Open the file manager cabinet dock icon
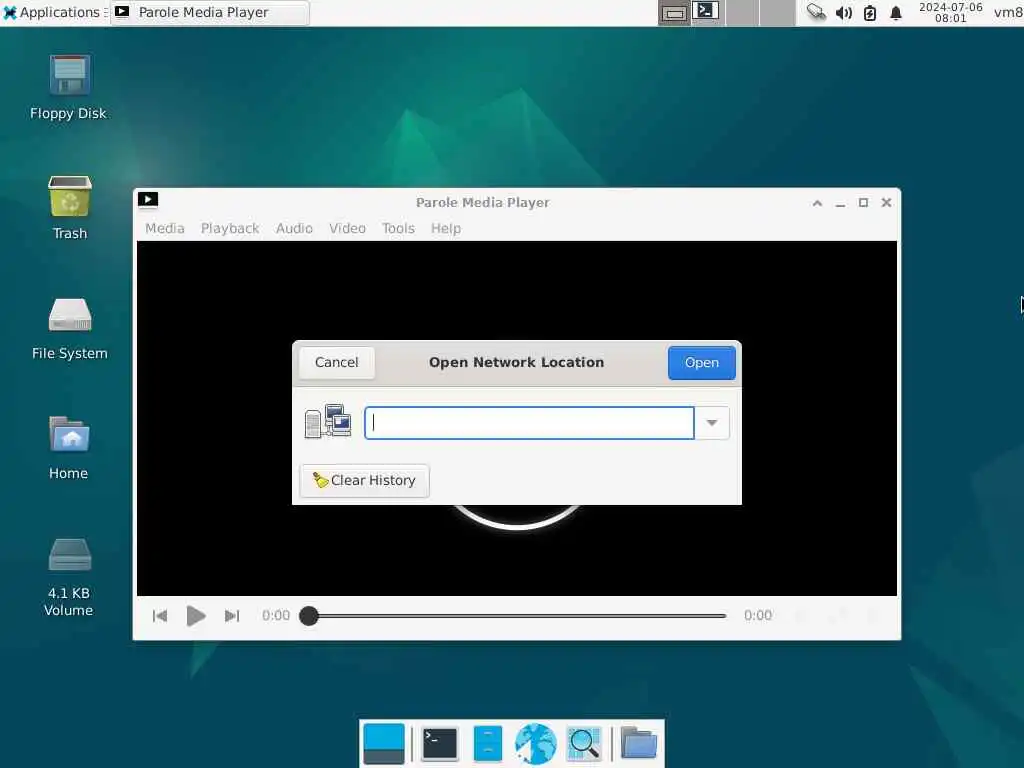The height and width of the screenshot is (768, 1024). (x=488, y=744)
